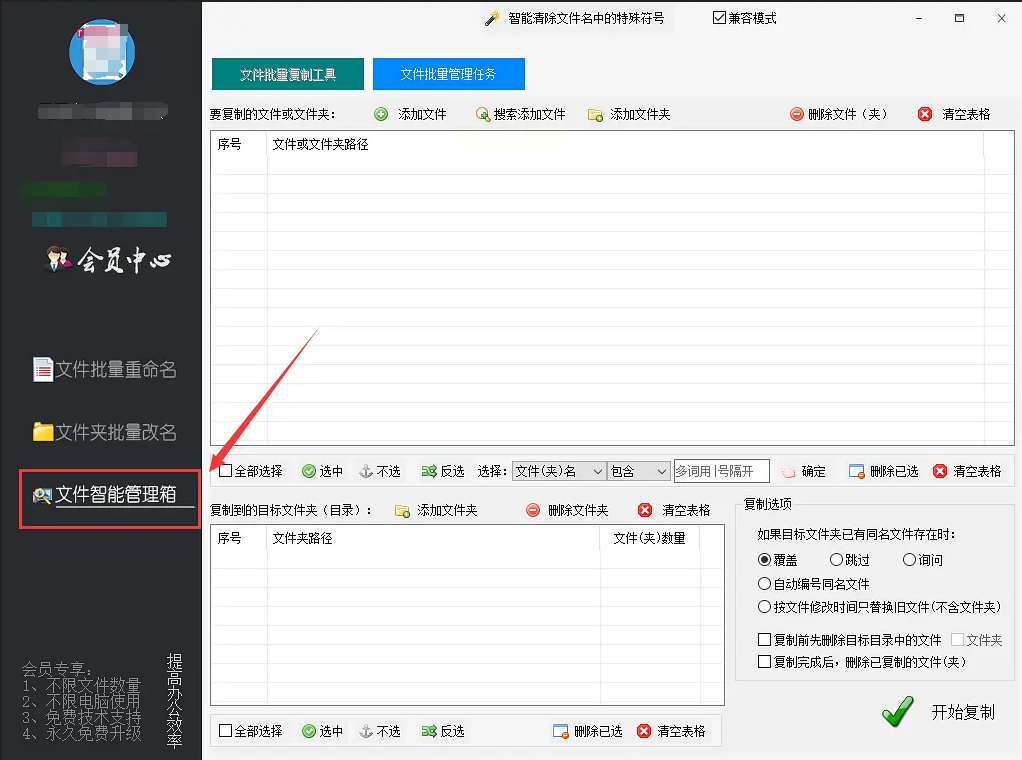1022x760 pixels.
Task: Select the 覆盖 overwrite radio button
Action: [765, 560]
